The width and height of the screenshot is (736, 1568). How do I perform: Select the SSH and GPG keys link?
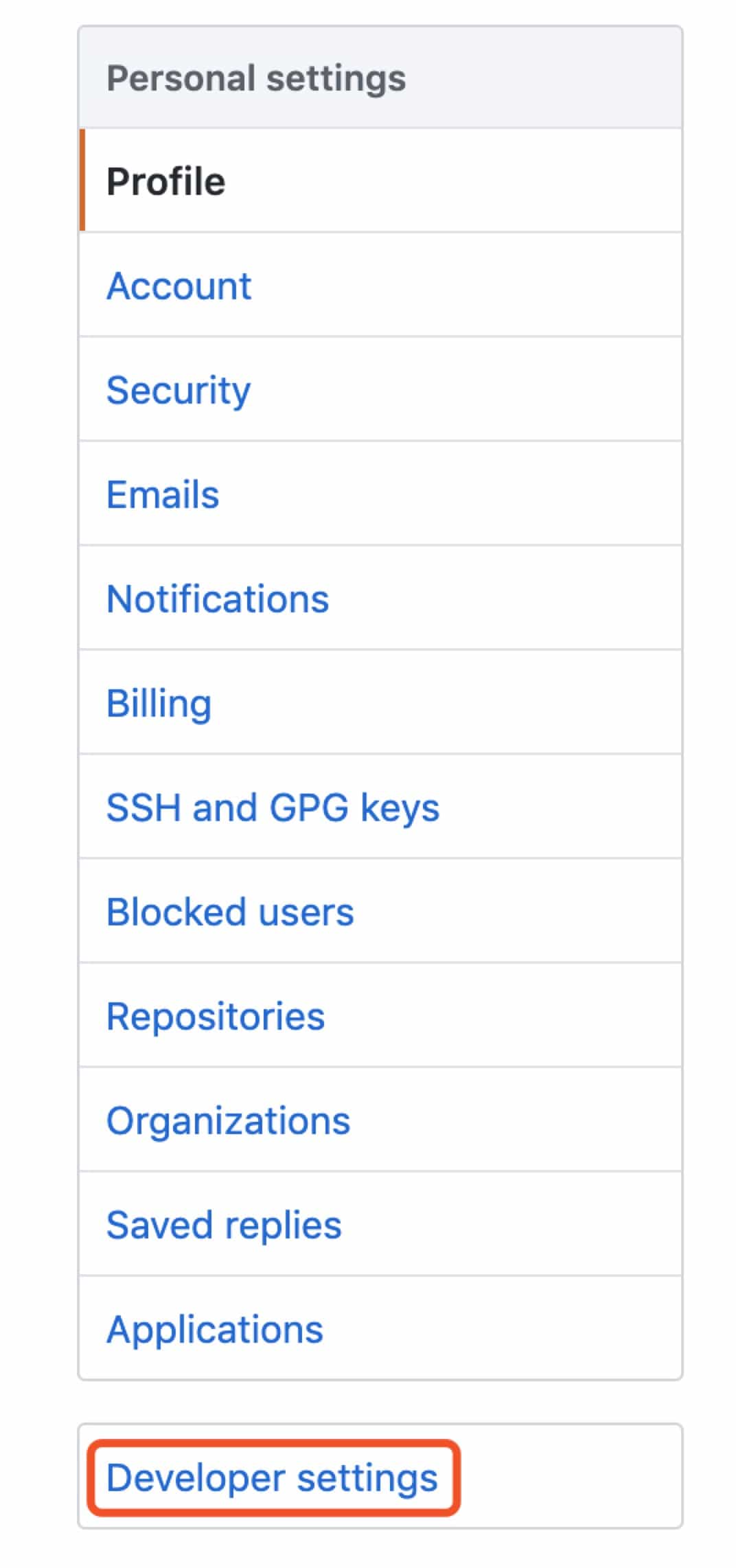click(x=273, y=808)
